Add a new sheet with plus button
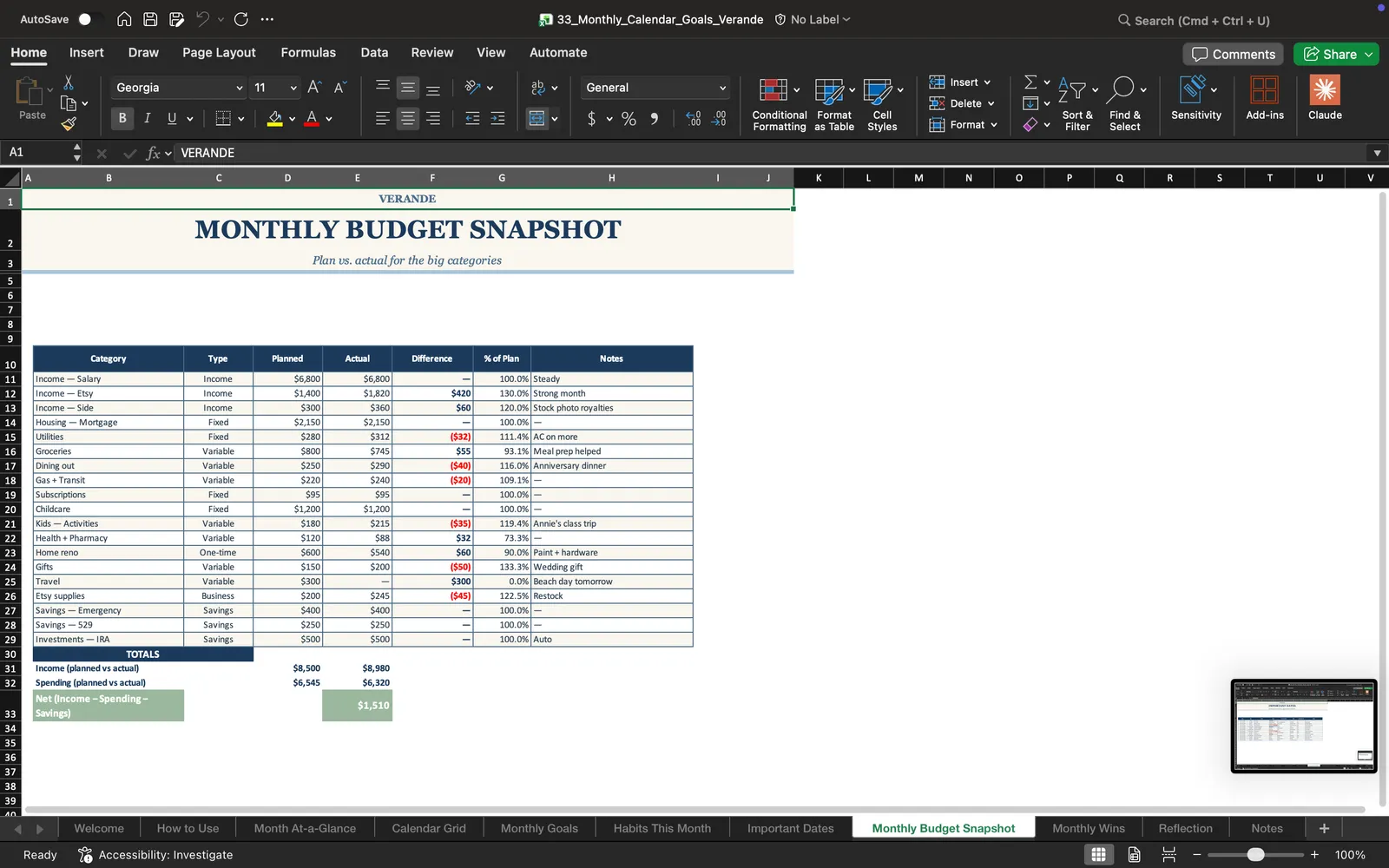 click(x=1324, y=828)
